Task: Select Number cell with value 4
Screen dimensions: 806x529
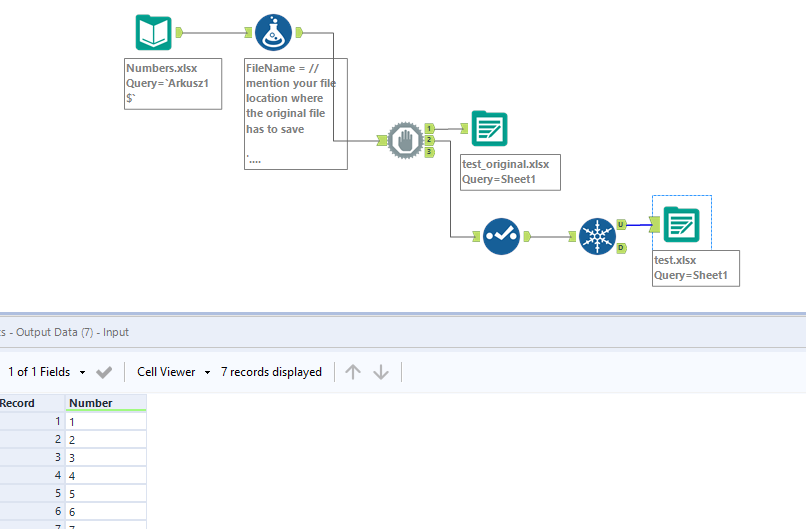Action: click(106, 476)
